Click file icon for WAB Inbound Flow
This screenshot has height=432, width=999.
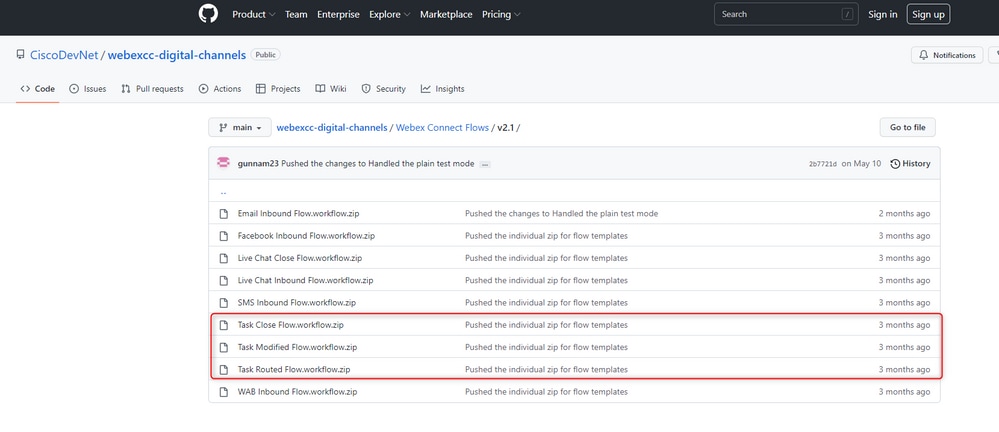coord(224,392)
